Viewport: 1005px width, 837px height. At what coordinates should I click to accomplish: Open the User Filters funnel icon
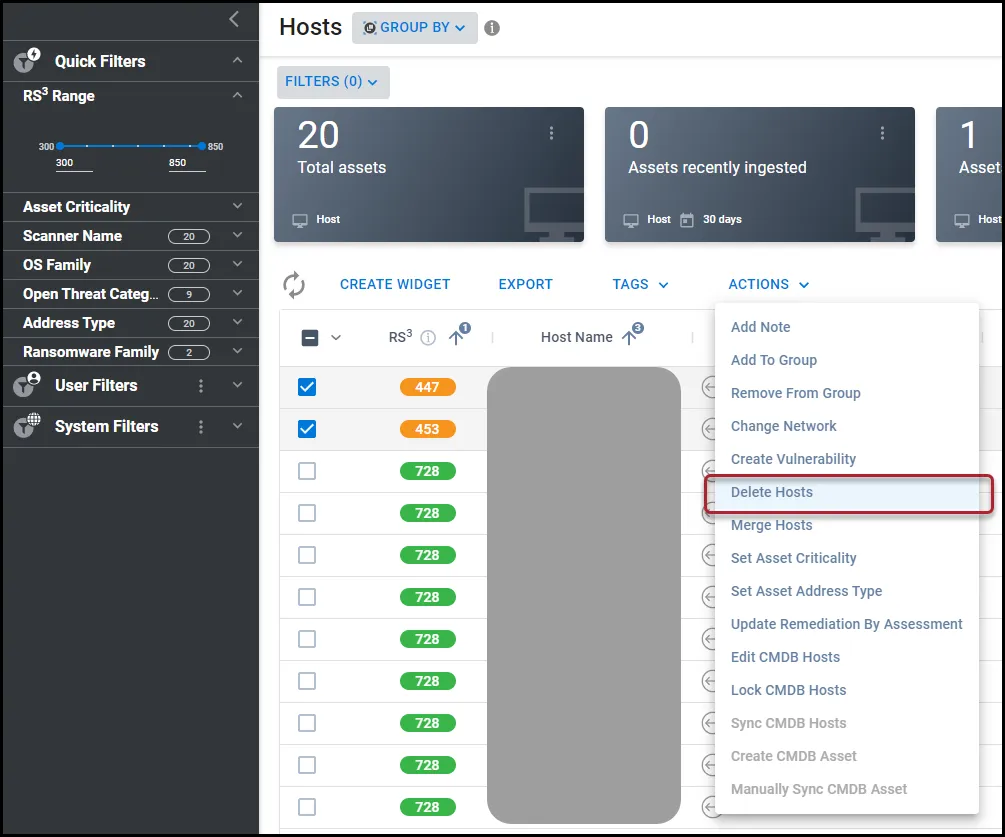(x=26, y=385)
